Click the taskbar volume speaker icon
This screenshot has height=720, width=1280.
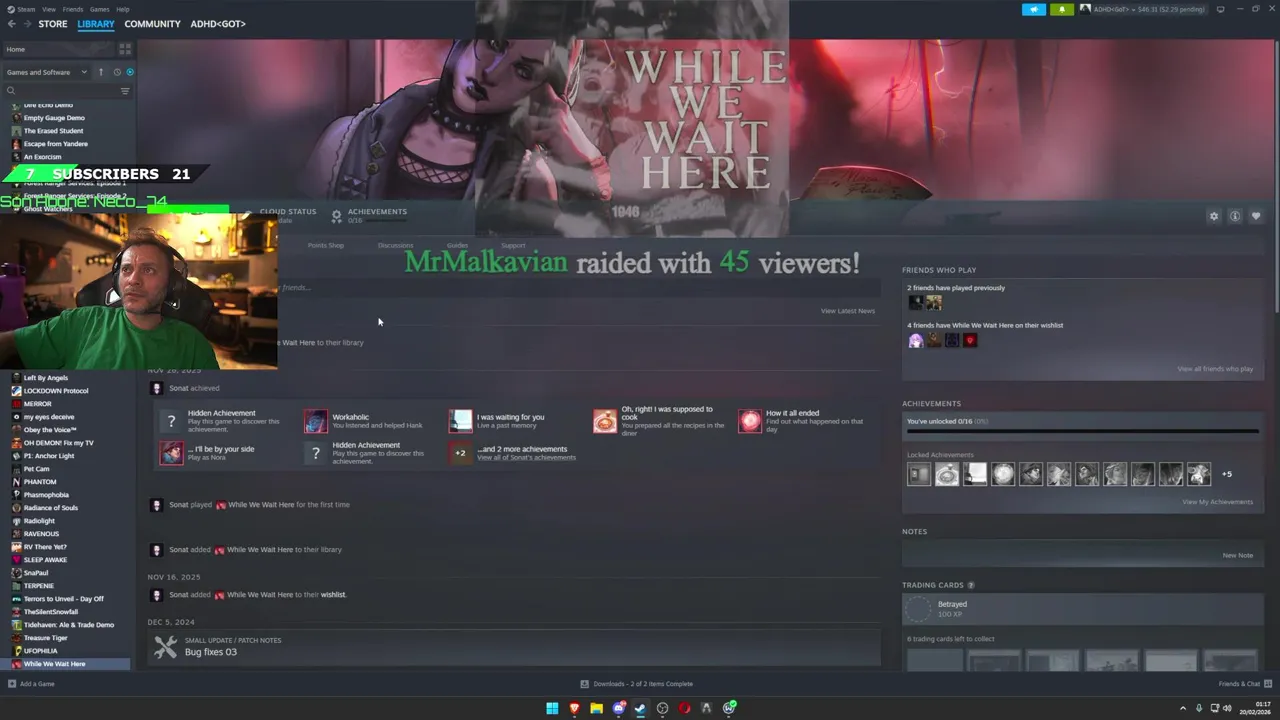click(x=1227, y=708)
